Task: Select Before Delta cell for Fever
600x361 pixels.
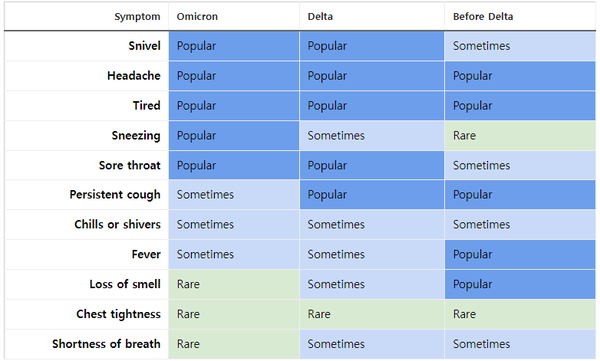Action: tap(520, 255)
